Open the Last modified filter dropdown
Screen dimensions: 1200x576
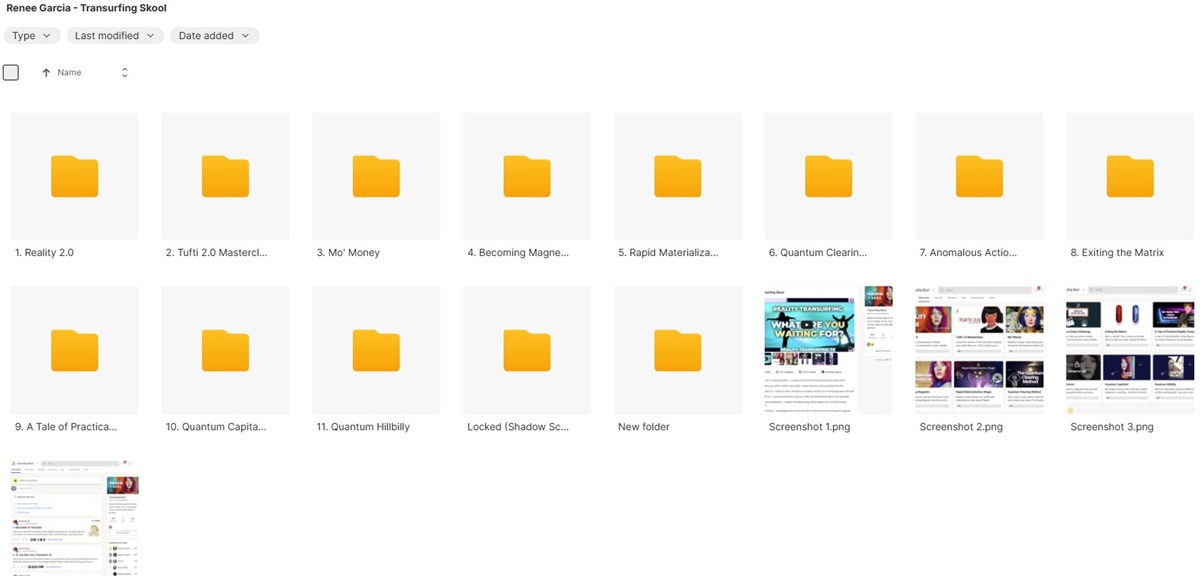pos(115,36)
